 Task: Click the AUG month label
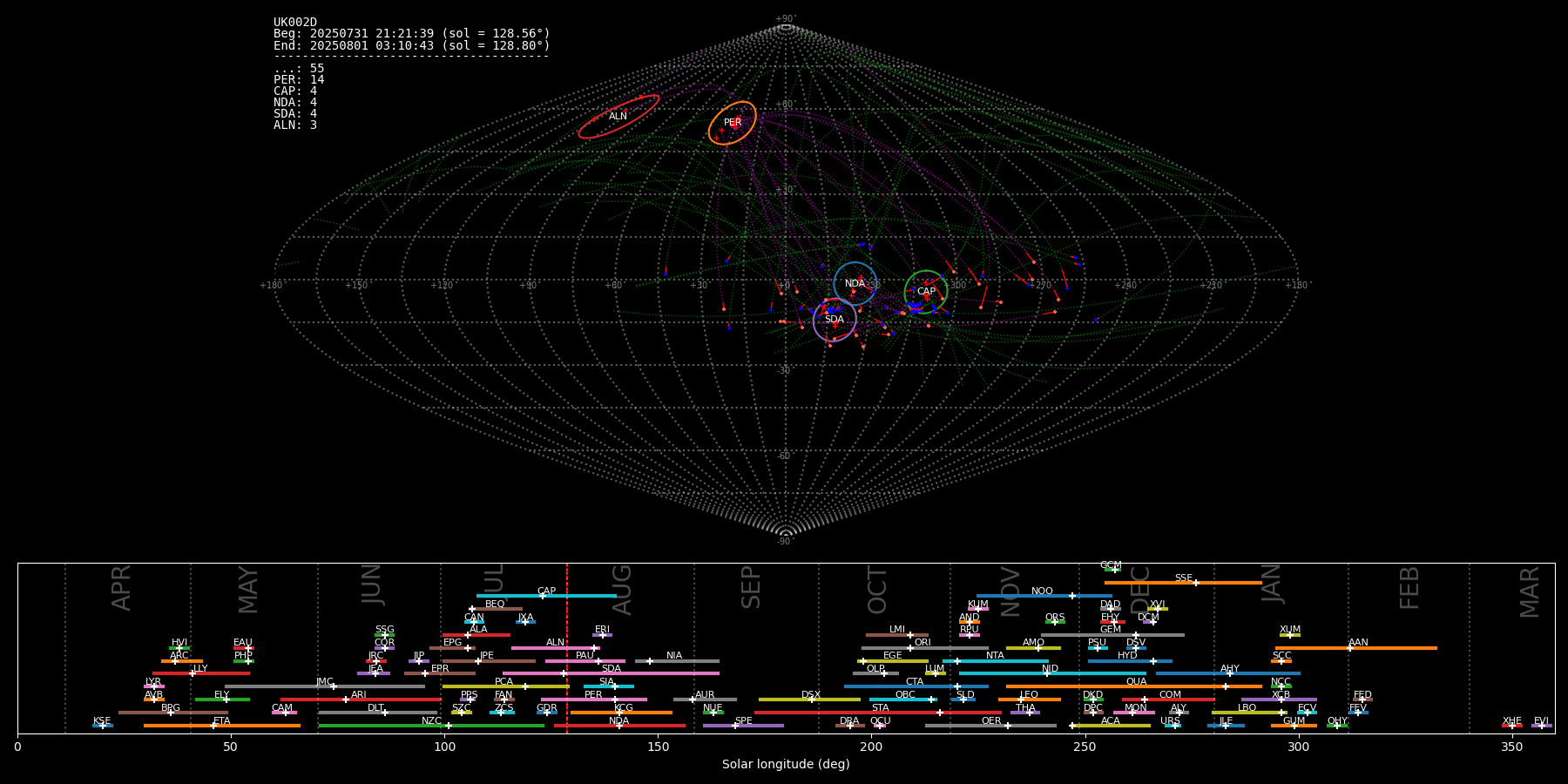622,590
